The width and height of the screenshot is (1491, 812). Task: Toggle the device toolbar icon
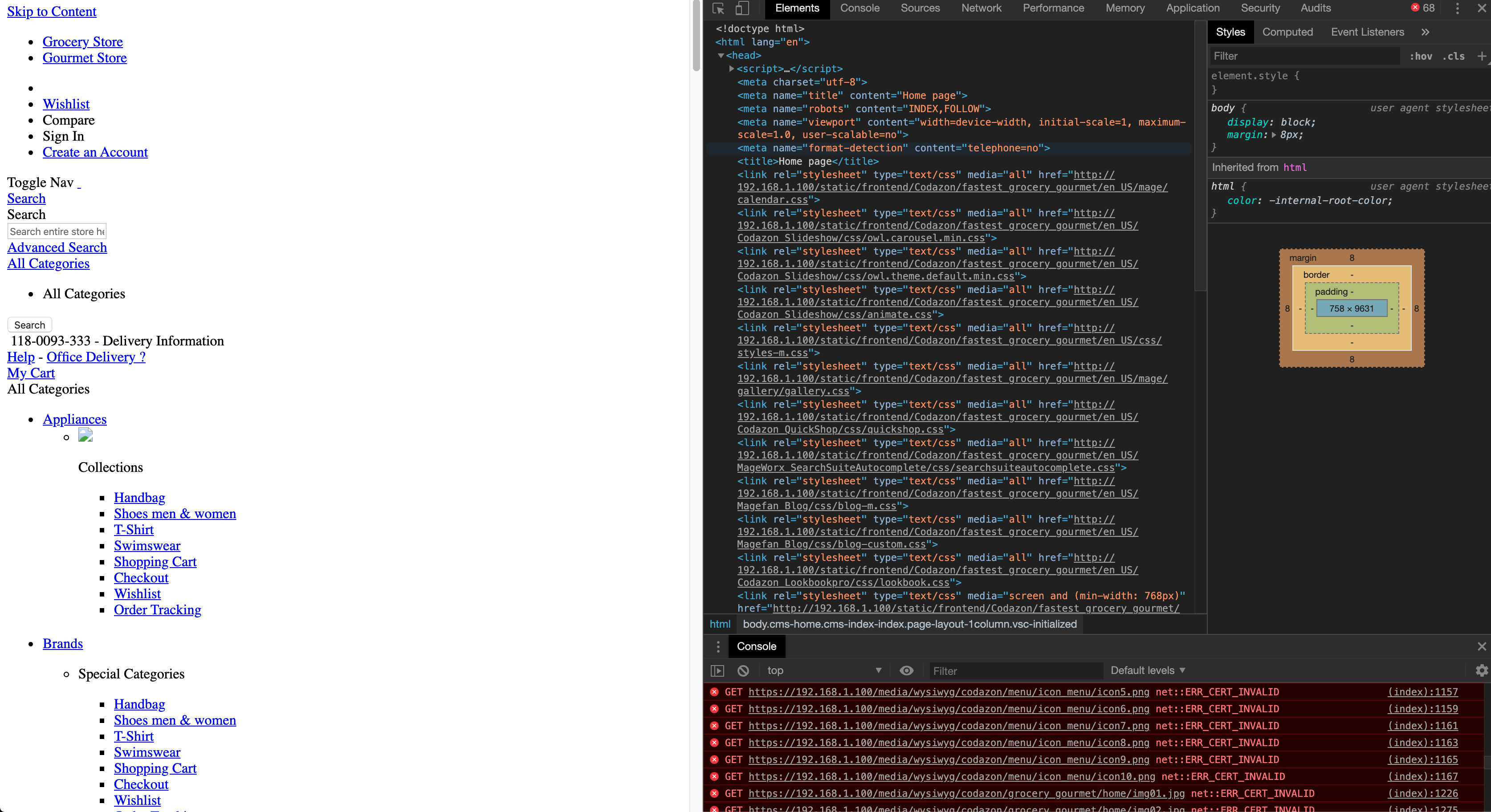pyautogui.click(x=742, y=8)
